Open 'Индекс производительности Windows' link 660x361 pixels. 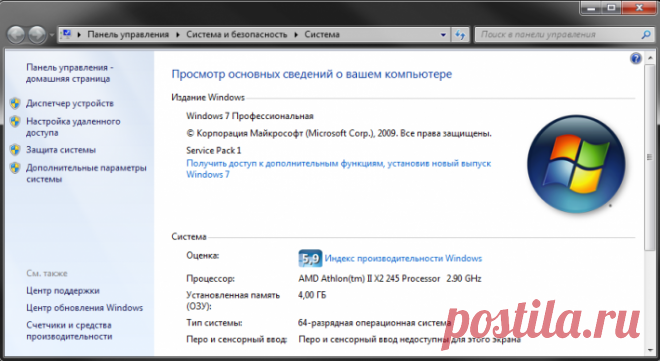click(x=403, y=258)
